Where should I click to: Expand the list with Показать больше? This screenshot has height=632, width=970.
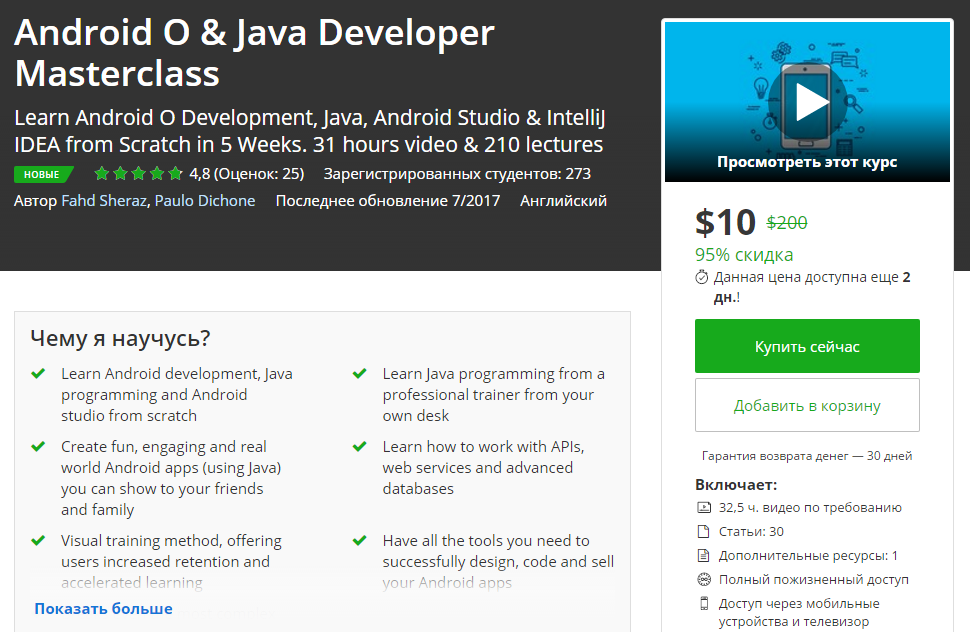103,609
